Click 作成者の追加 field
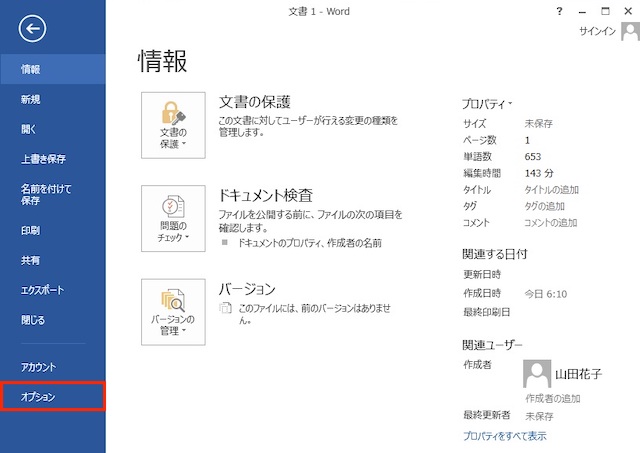The height and width of the screenshot is (453, 640). (x=553, y=398)
